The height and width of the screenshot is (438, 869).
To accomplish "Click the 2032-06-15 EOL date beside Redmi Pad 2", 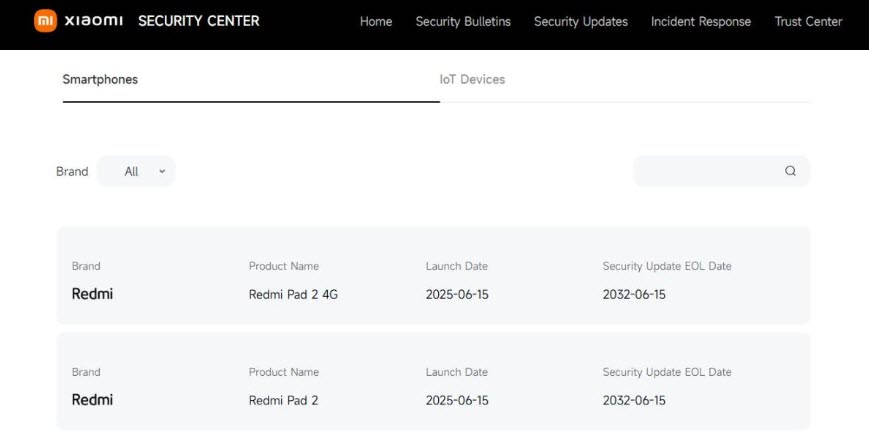I will pyautogui.click(x=634, y=400).
